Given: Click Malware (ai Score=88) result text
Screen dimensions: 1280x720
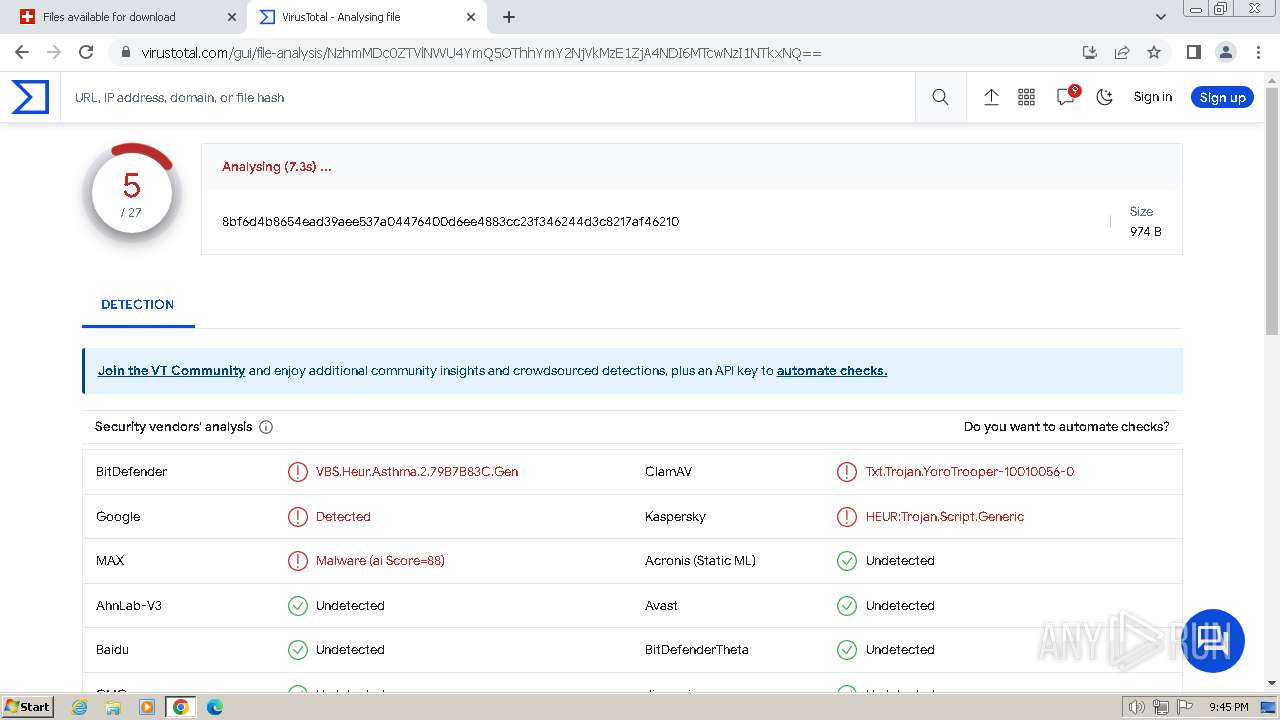Looking at the screenshot, I should 380,561.
